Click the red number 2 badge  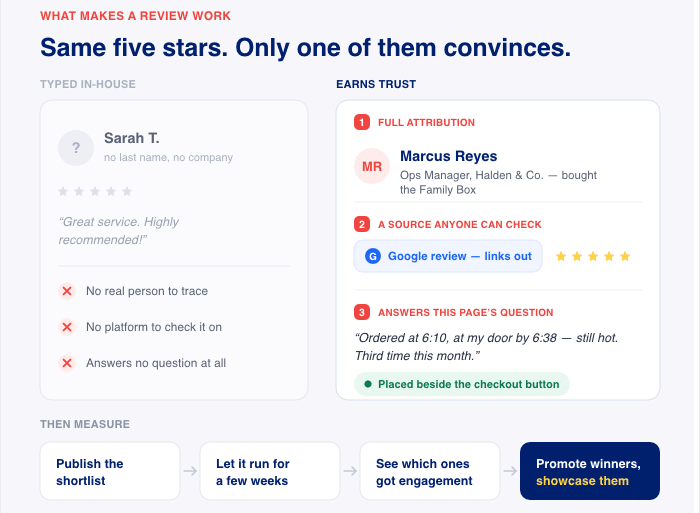click(362, 224)
